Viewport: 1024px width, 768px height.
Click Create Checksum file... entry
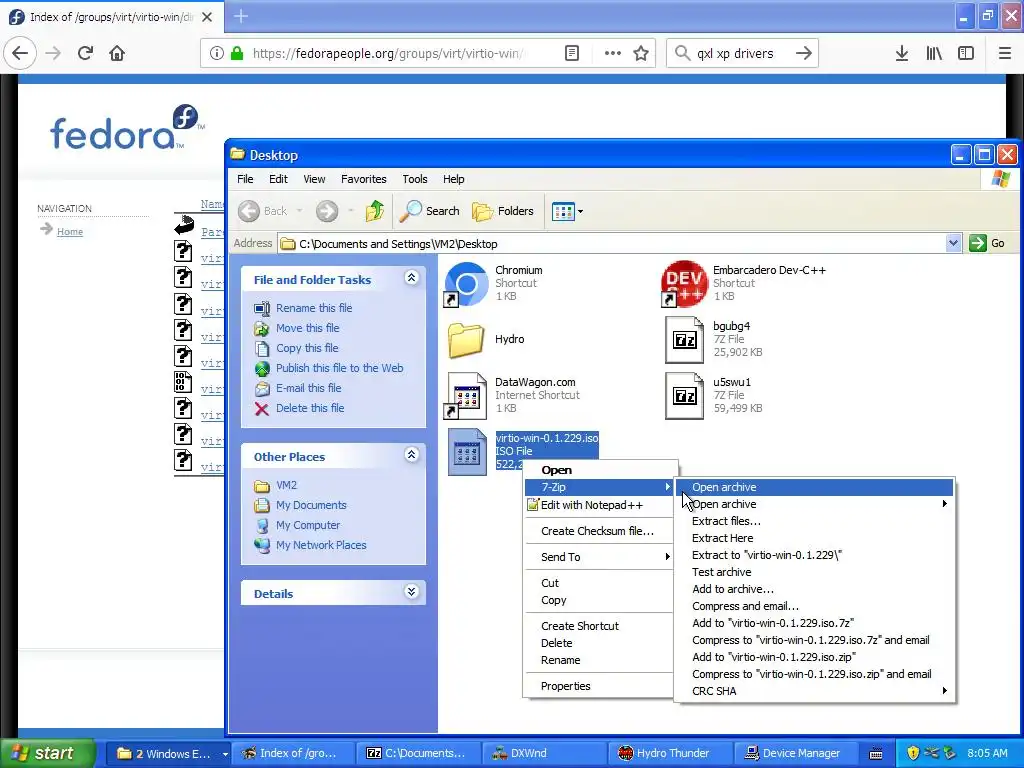click(x=597, y=531)
